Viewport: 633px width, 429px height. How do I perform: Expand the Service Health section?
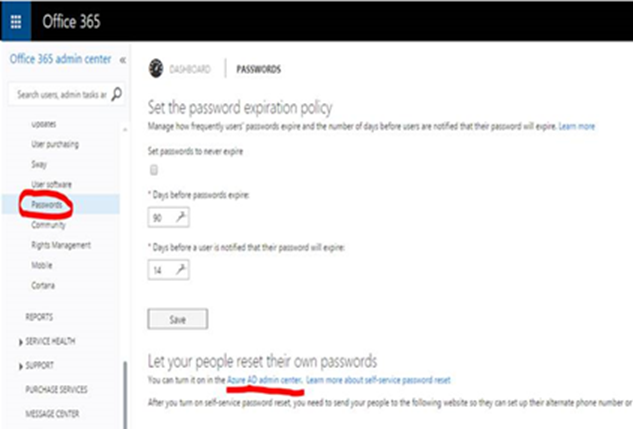tap(21, 342)
